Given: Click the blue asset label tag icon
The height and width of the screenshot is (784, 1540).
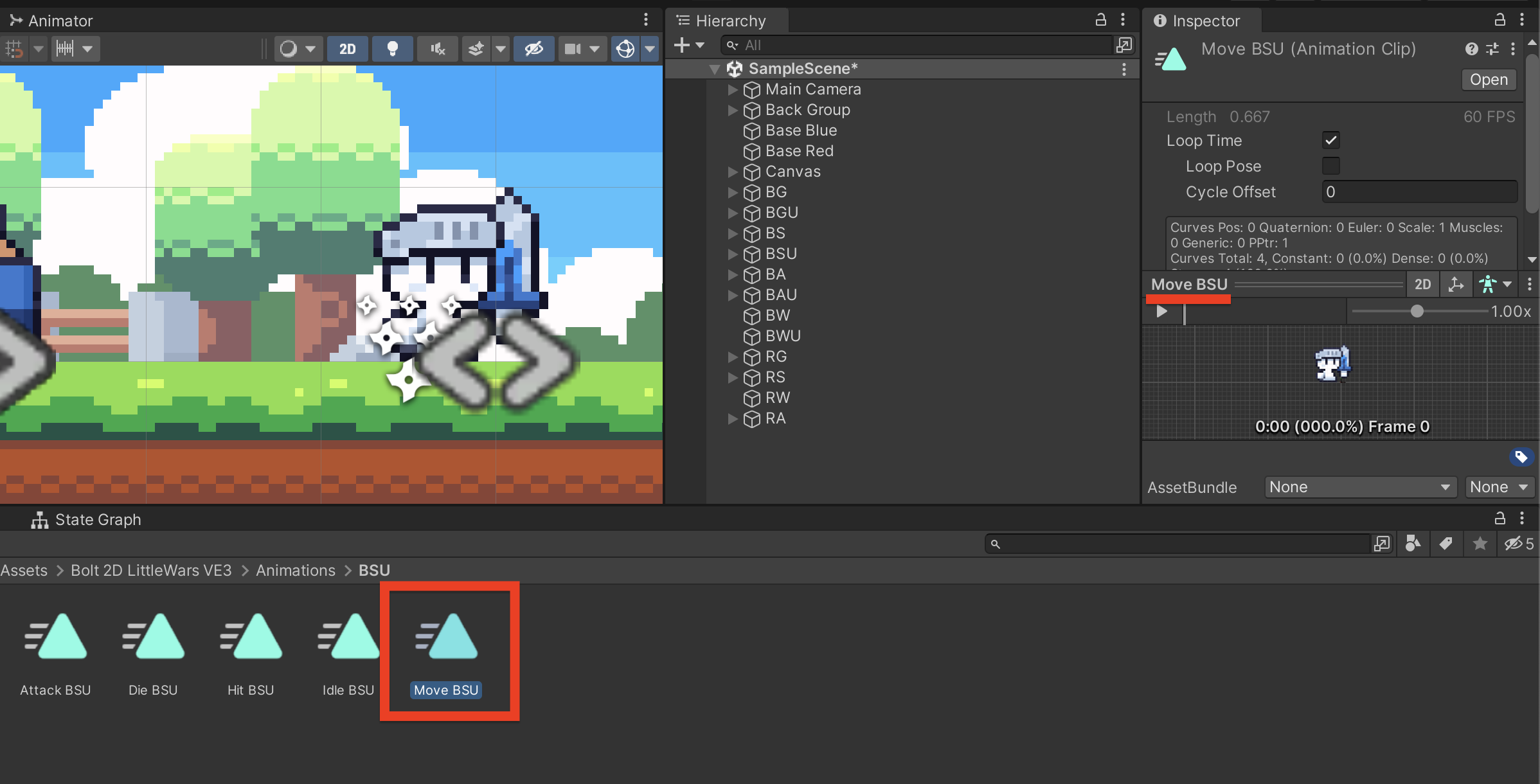Looking at the screenshot, I should [1521, 457].
